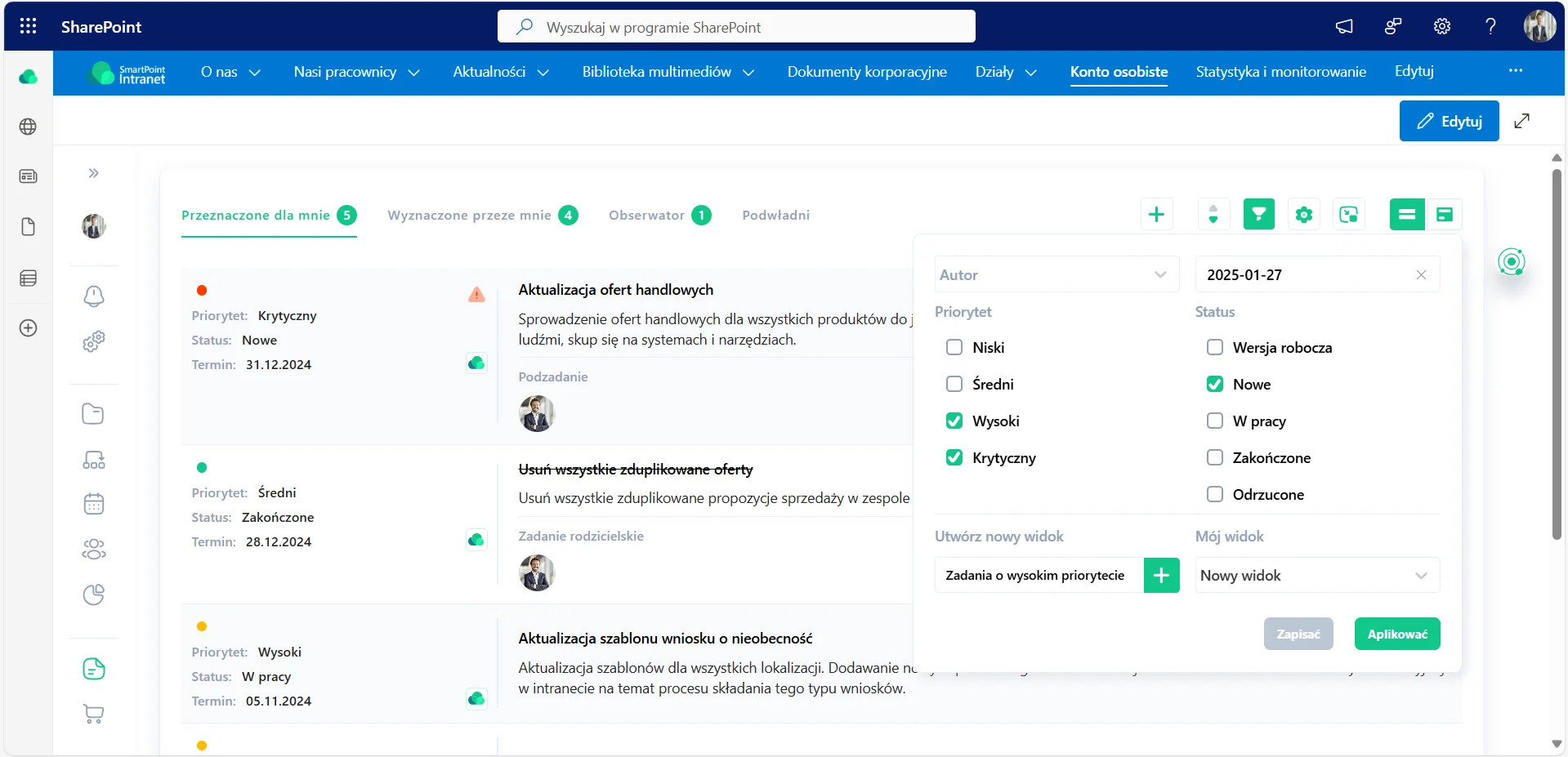Open SharePoint settings gear in header

[1442, 26]
